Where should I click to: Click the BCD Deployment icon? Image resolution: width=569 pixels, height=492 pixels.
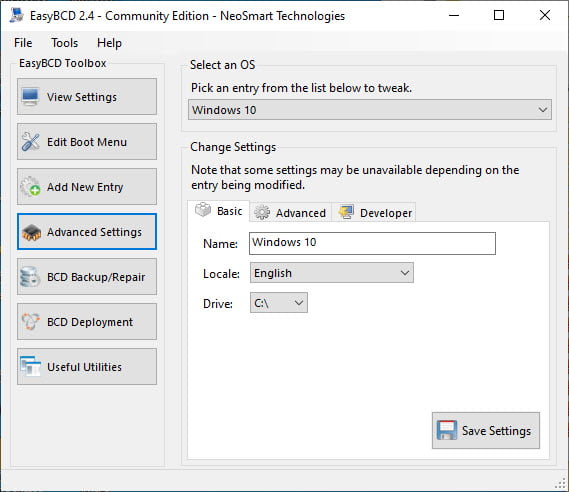(30, 322)
